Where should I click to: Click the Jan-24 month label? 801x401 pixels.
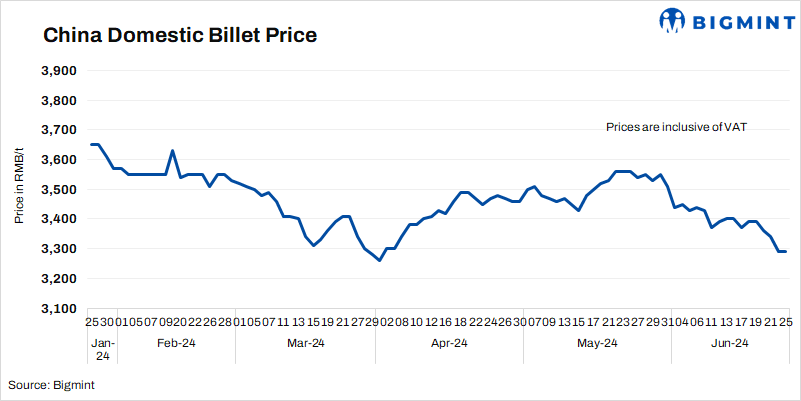point(103,350)
